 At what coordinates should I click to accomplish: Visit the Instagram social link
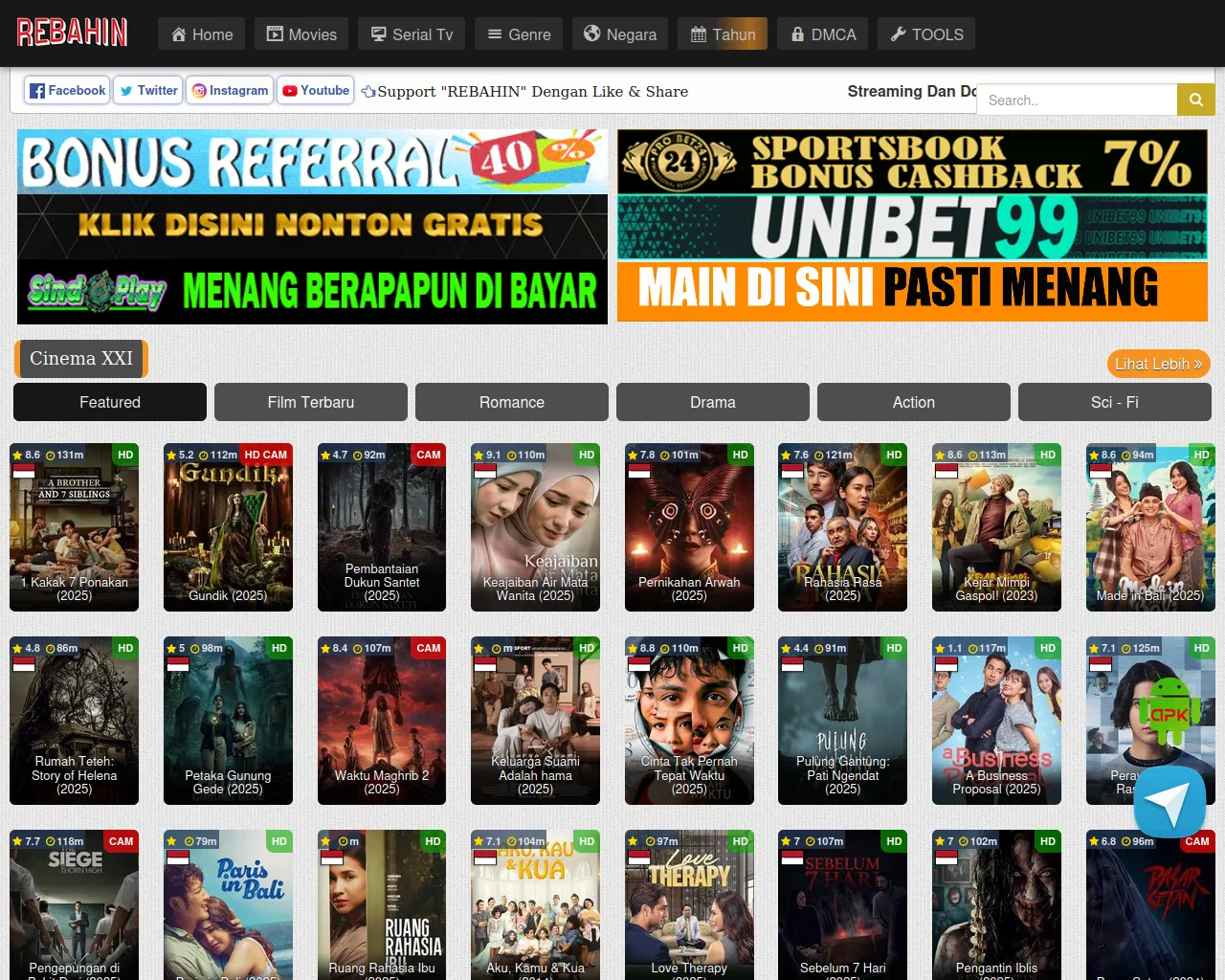[x=230, y=91]
